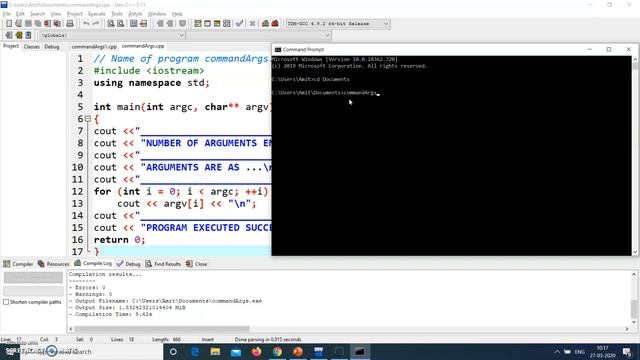Select the commandArgs.cpp editor tab
Screen dimensions: 640x360
click(x=143, y=46)
